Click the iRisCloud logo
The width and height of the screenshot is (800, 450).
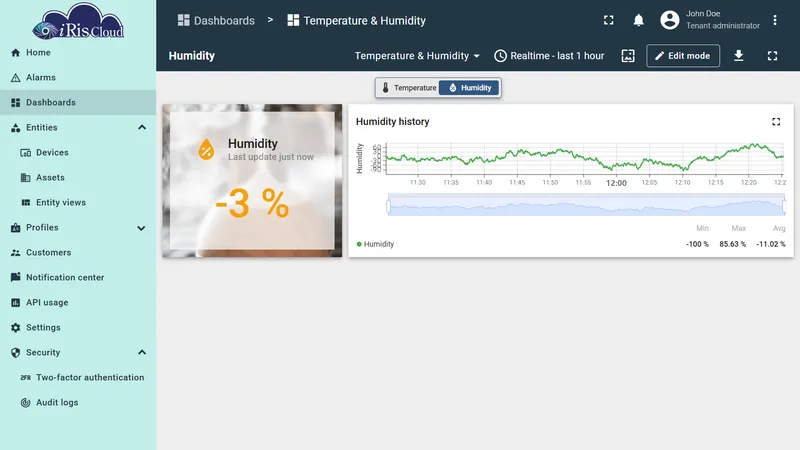pos(78,21)
